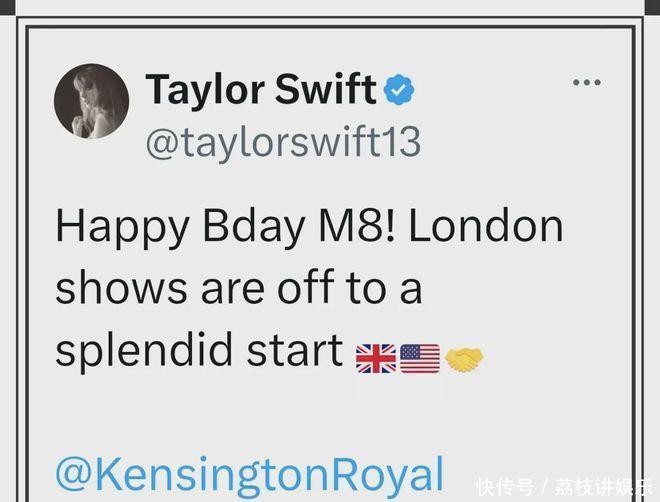Click the UK flag emoji
Viewport: 660px width, 502px height.
tap(376, 359)
